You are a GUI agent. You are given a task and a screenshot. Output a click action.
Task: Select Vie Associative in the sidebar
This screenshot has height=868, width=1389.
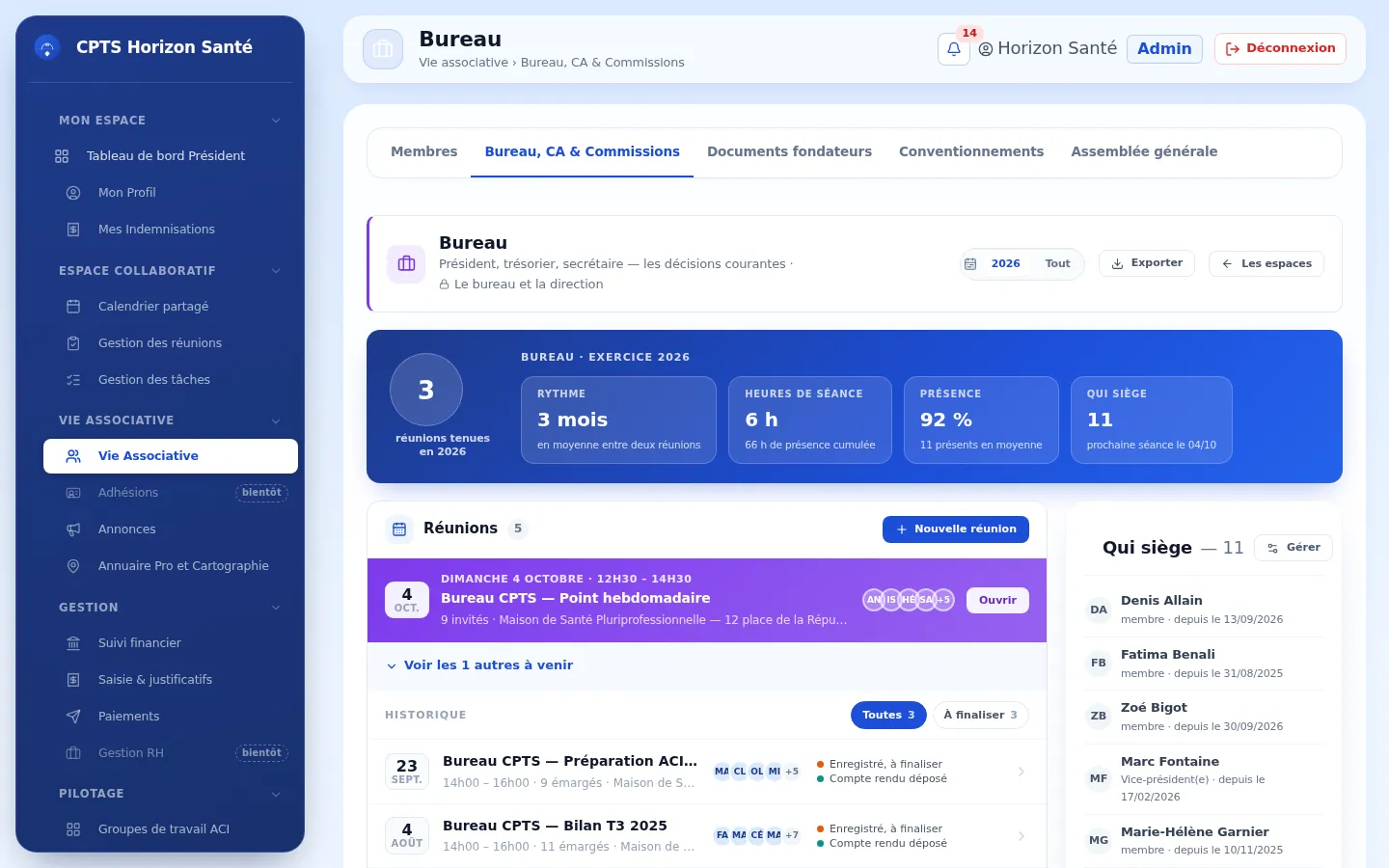[171, 456]
